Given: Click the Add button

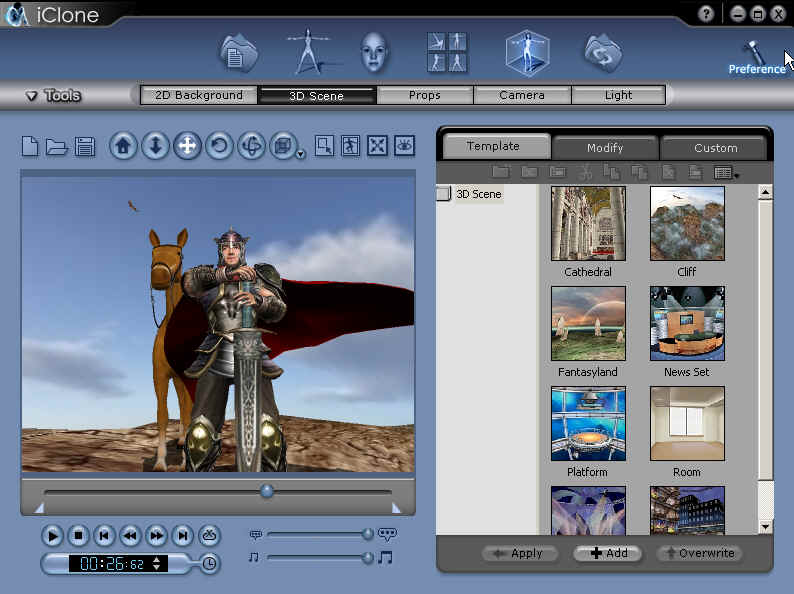Looking at the screenshot, I should (x=608, y=553).
